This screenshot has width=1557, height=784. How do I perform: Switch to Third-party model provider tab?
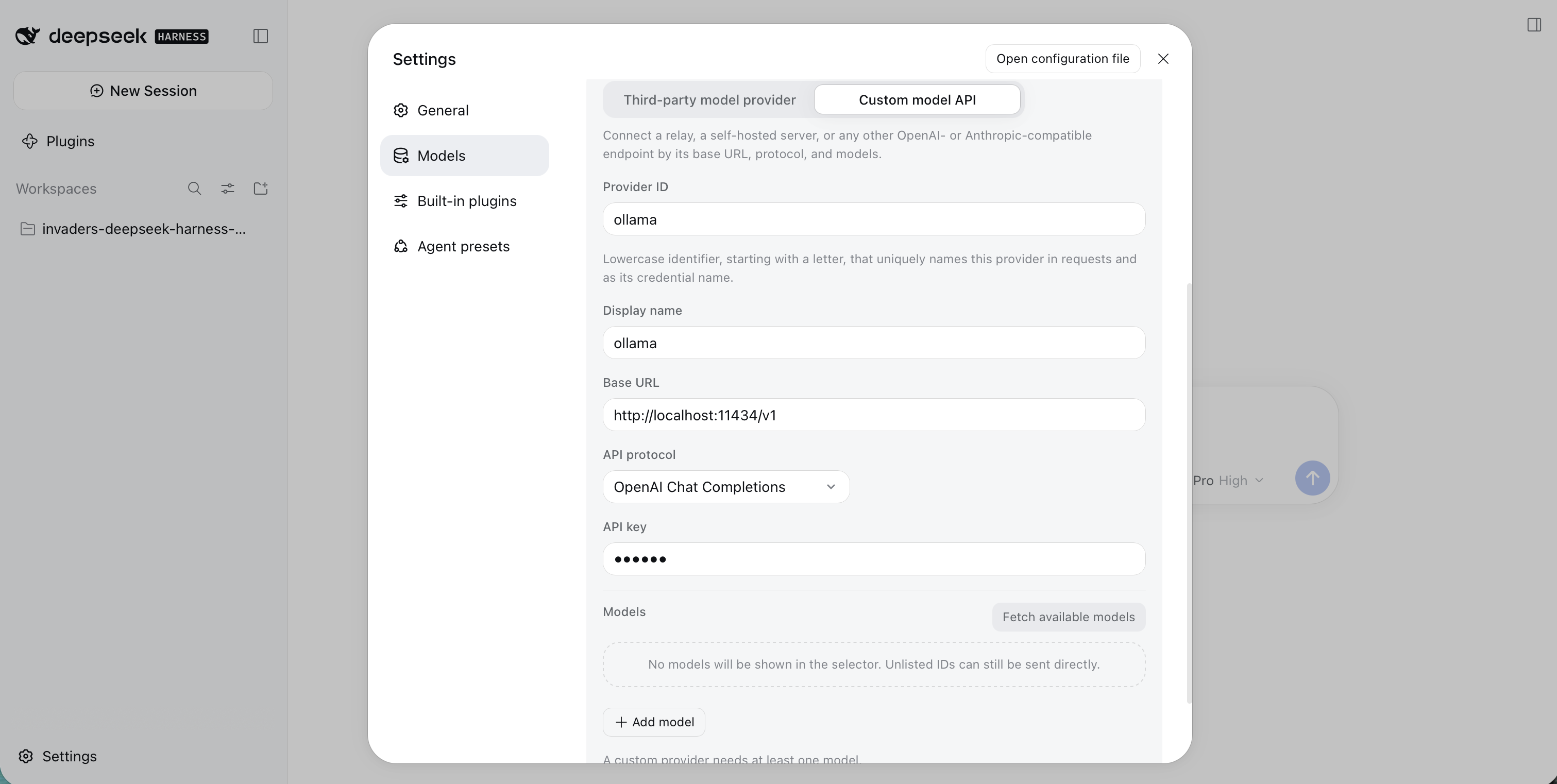[709, 100]
